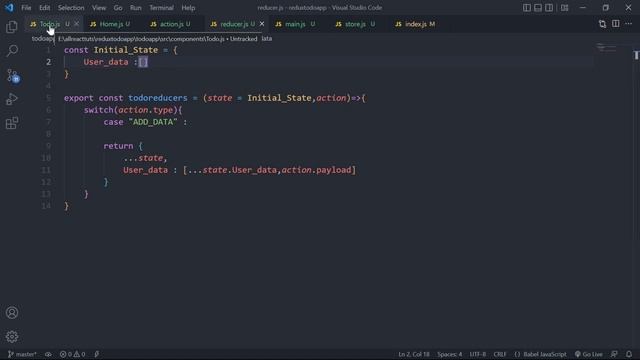Open the Help menu
Viewport: 640px width, 360px height.
188,8
